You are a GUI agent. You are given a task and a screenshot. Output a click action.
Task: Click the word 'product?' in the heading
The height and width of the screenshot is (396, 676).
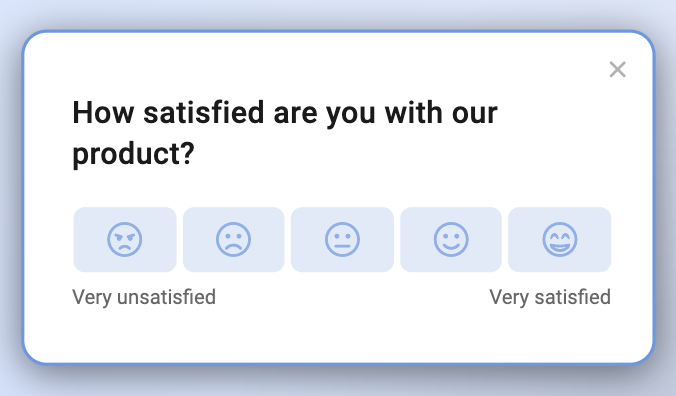(x=134, y=154)
